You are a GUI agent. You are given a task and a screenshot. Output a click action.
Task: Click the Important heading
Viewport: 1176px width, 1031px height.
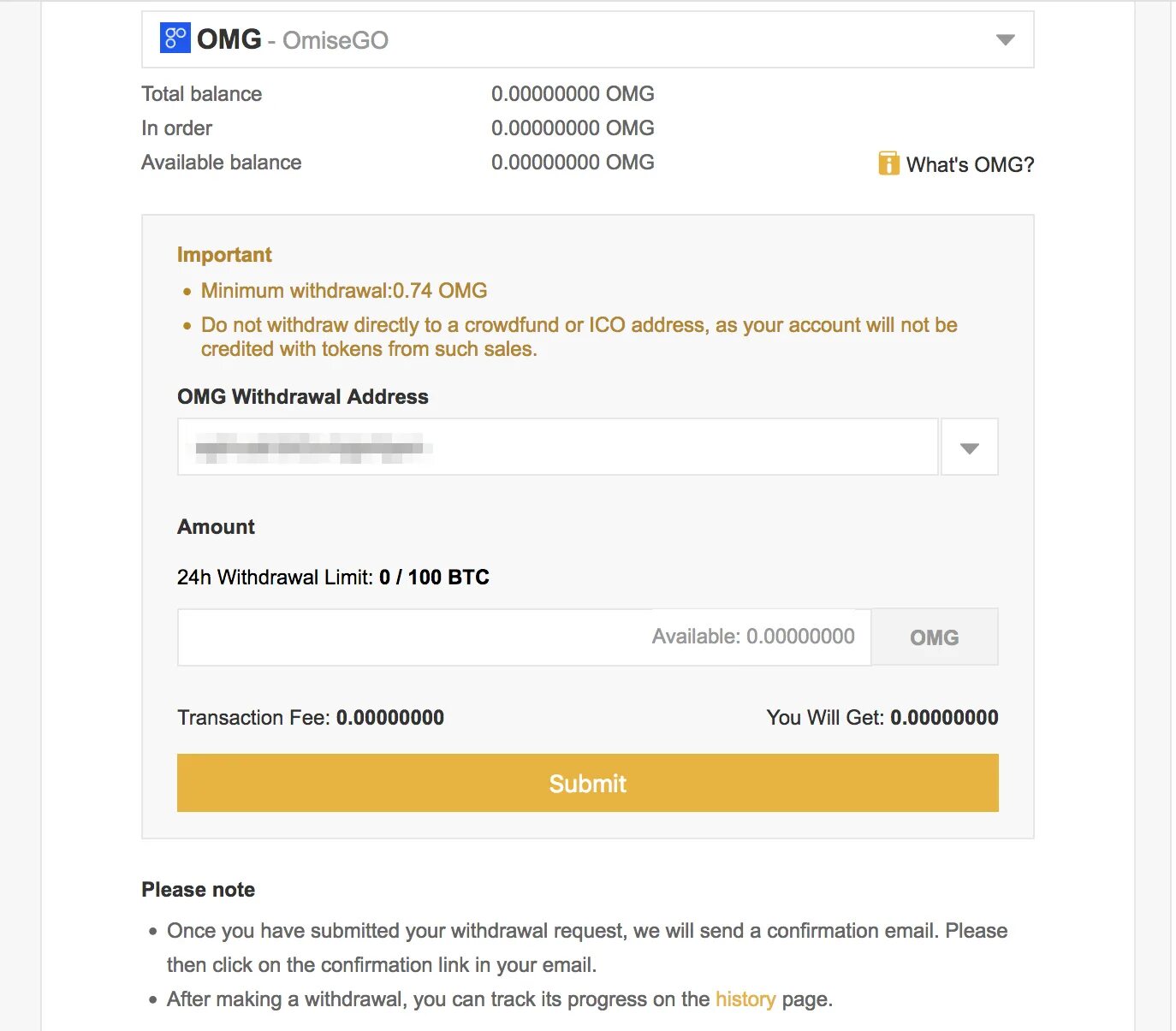(224, 255)
